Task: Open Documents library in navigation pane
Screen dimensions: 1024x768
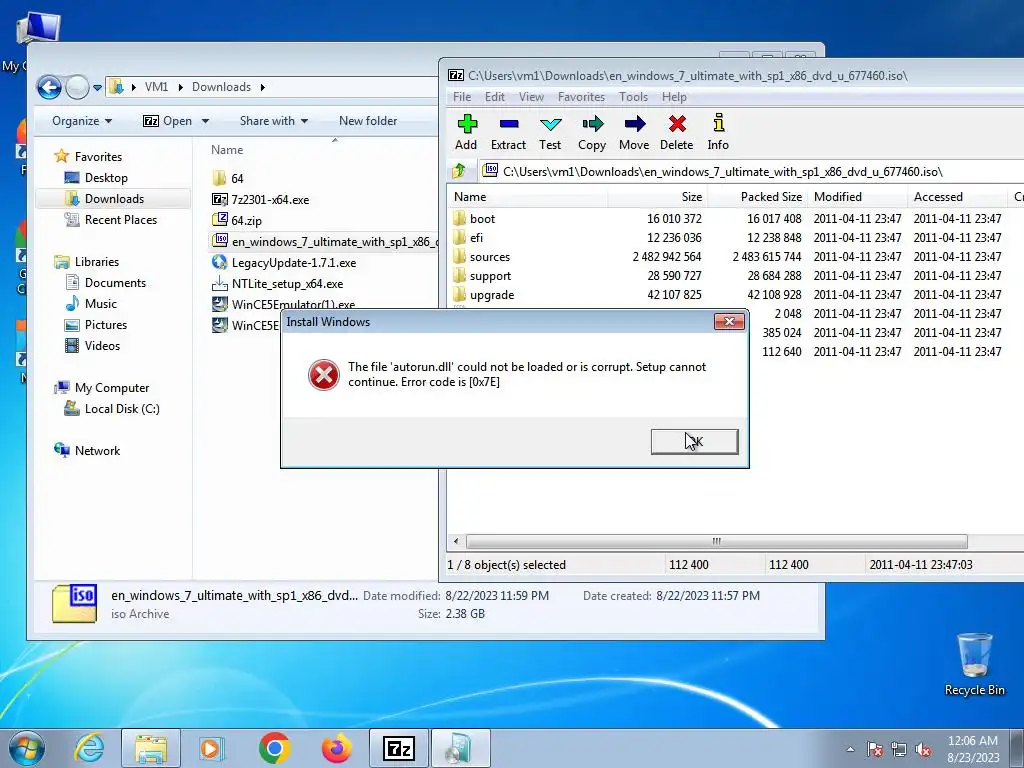Action: pyautogui.click(x=115, y=283)
